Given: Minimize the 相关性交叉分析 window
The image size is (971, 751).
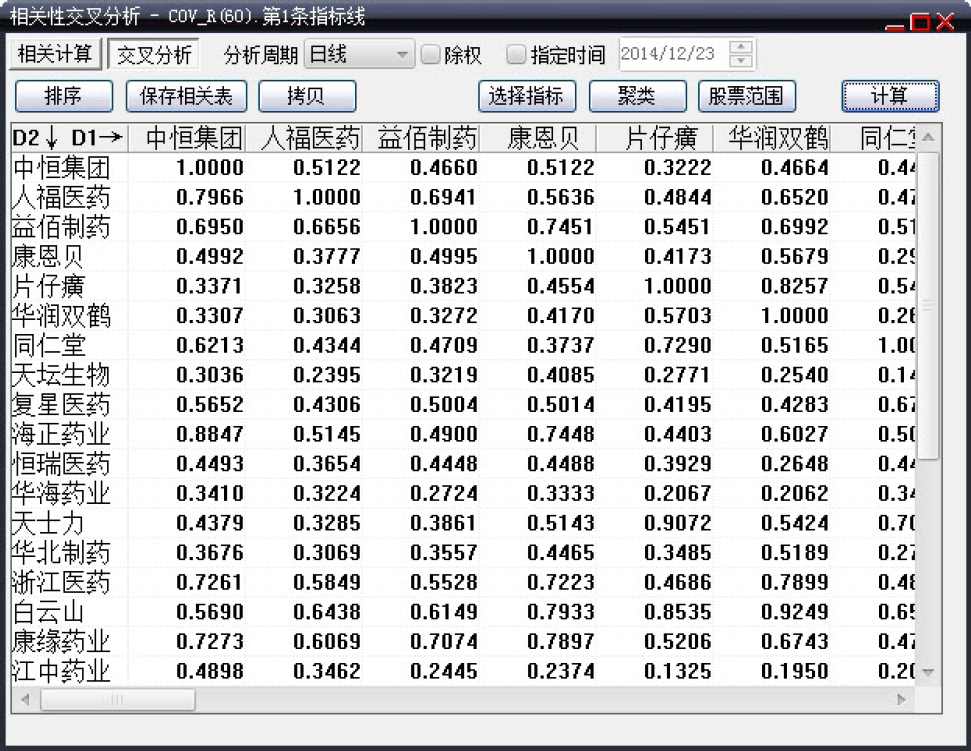Looking at the screenshot, I should pos(895,27).
